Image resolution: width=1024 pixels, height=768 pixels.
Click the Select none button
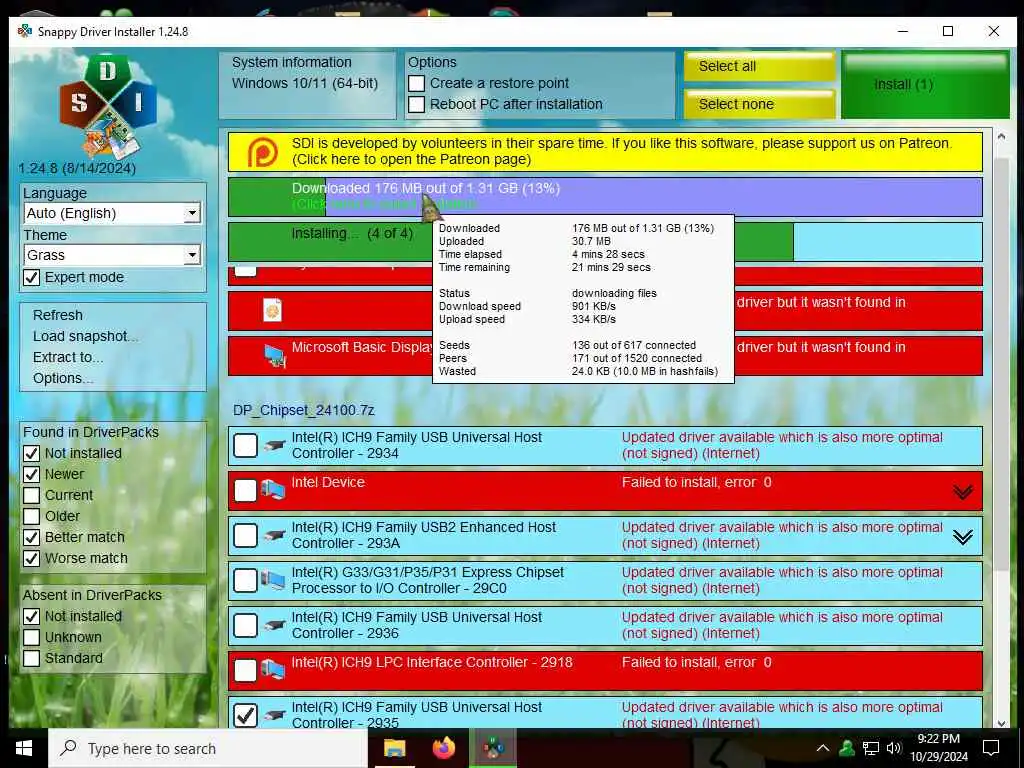(x=760, y=104)
